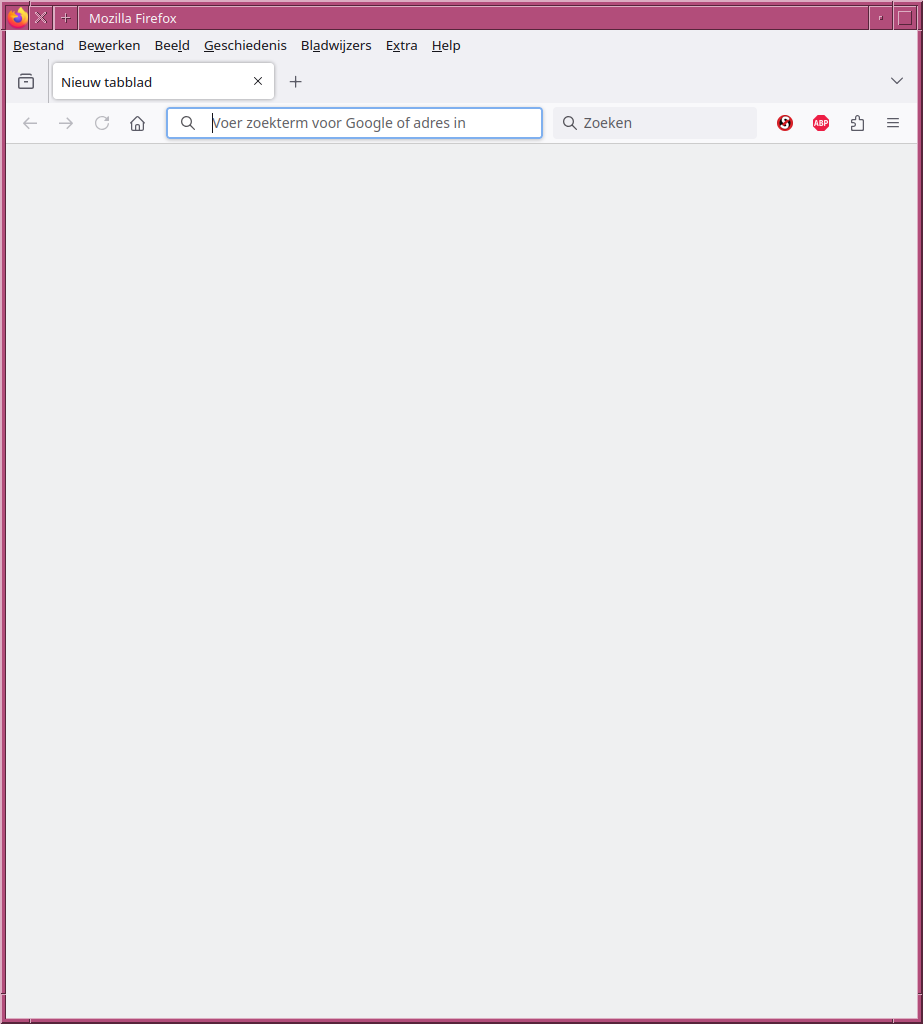Select the Nieuw tabblad tab
The image size is (923, 1024).
point(163,82)
